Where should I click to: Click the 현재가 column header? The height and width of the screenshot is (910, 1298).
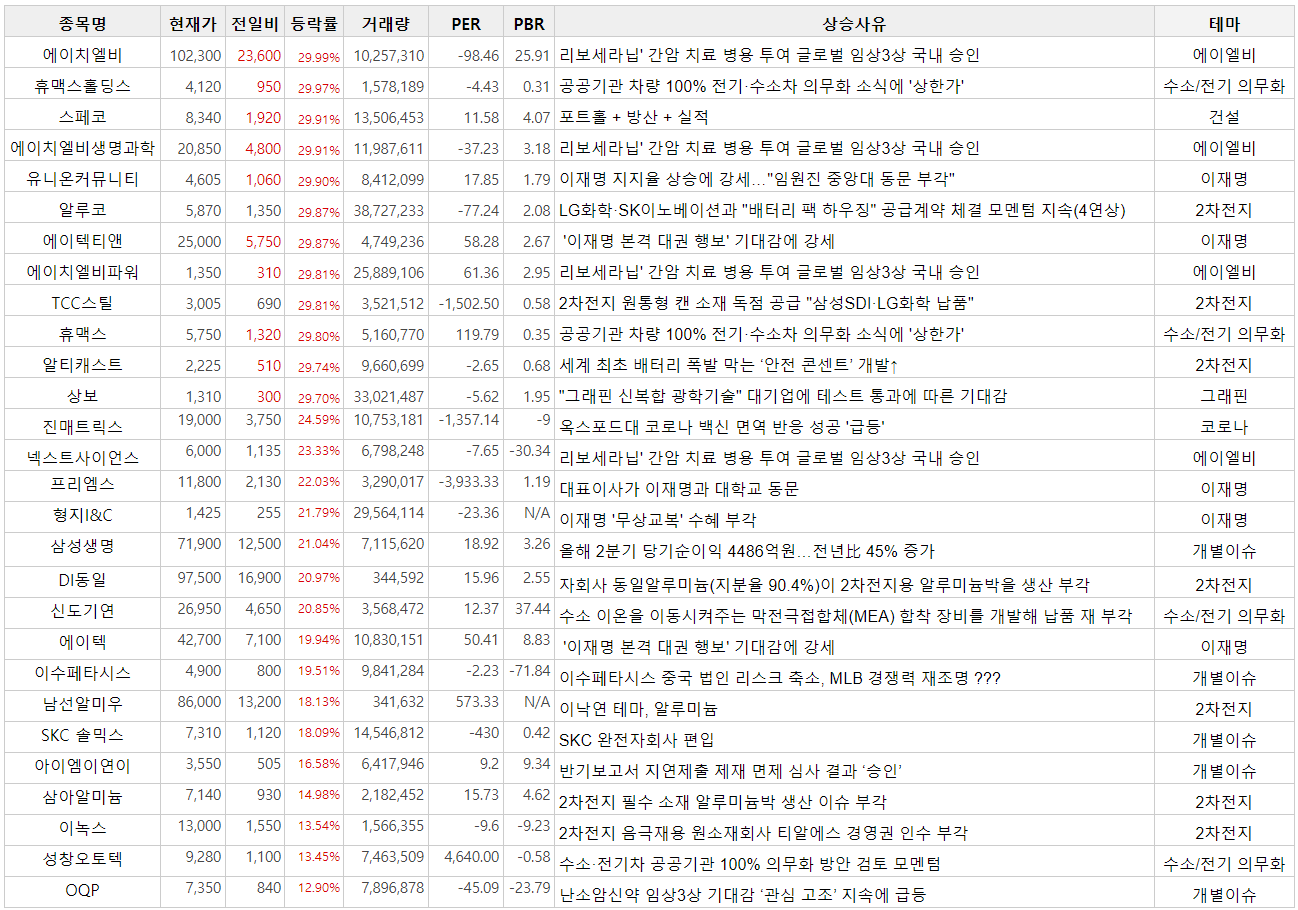point(194,24)
